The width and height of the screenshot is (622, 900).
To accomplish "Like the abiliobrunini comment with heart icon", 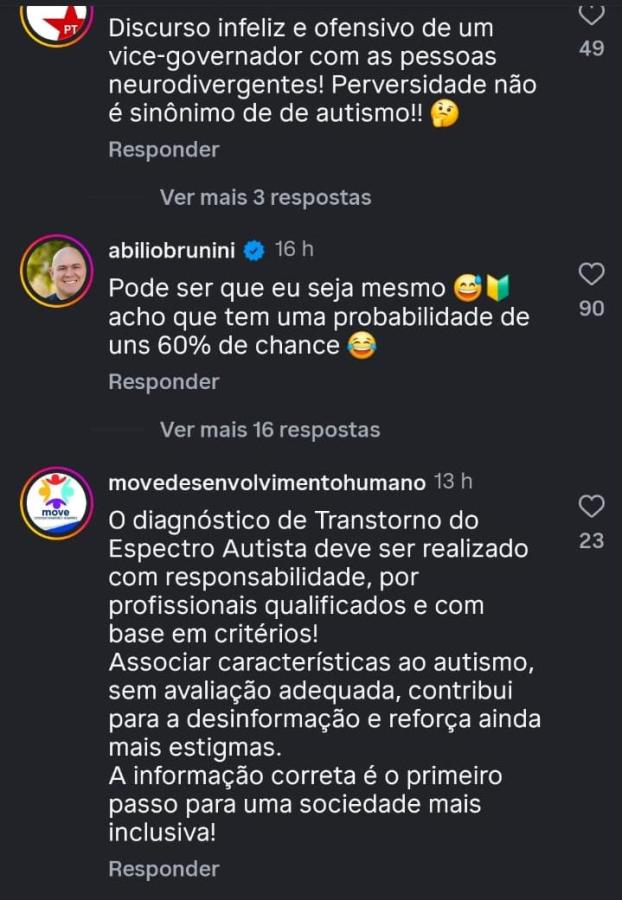I will point(592,274).
